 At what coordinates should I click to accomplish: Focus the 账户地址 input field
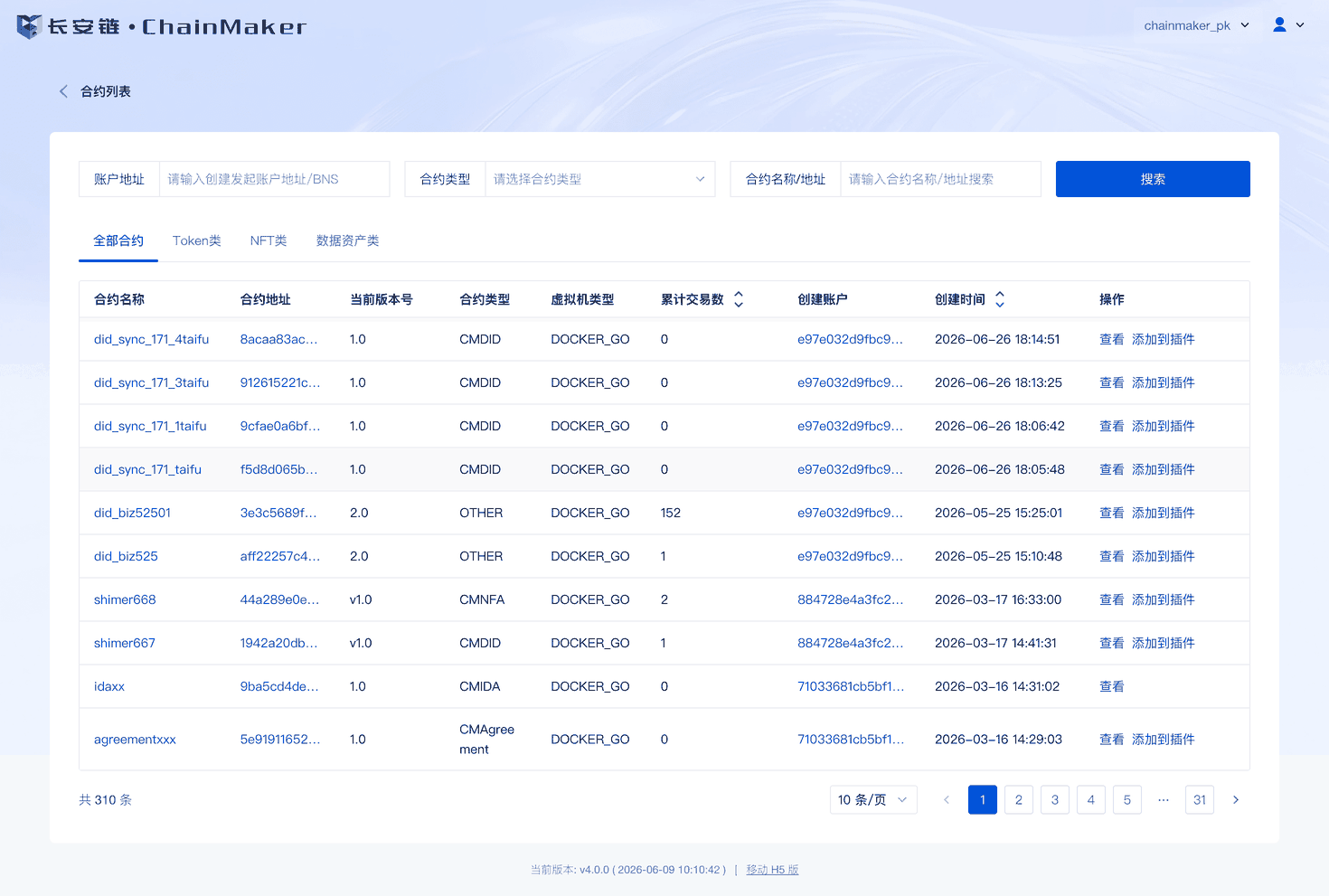click(x=274, y=179)
